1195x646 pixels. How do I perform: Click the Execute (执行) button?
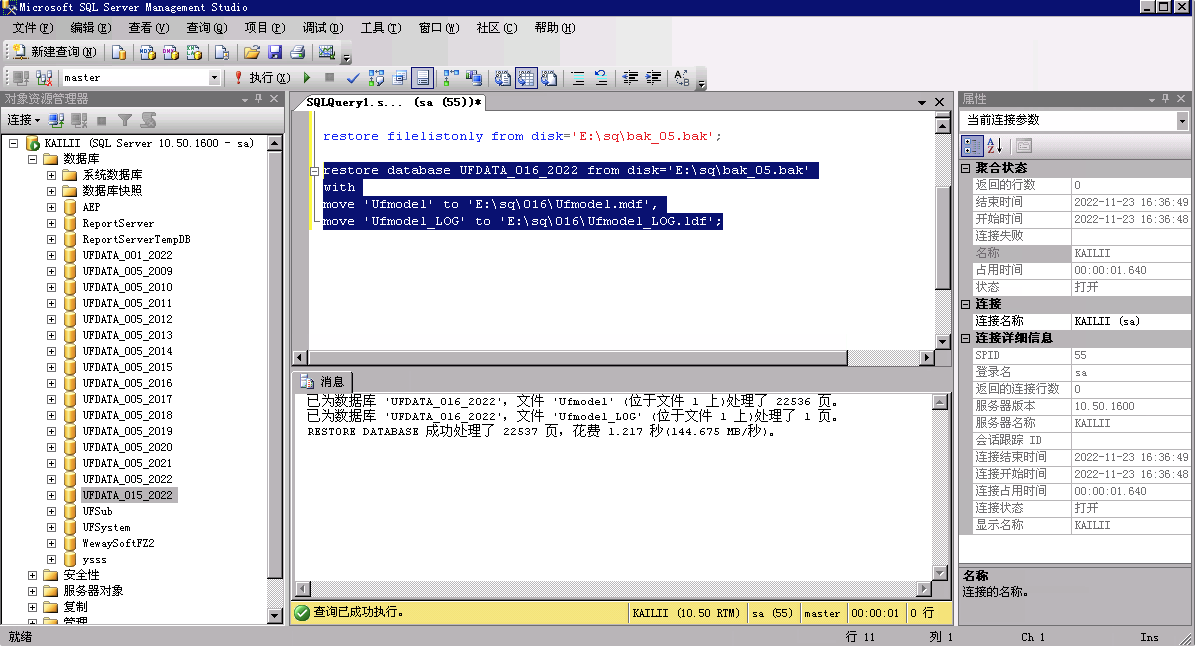click(262, 78)
